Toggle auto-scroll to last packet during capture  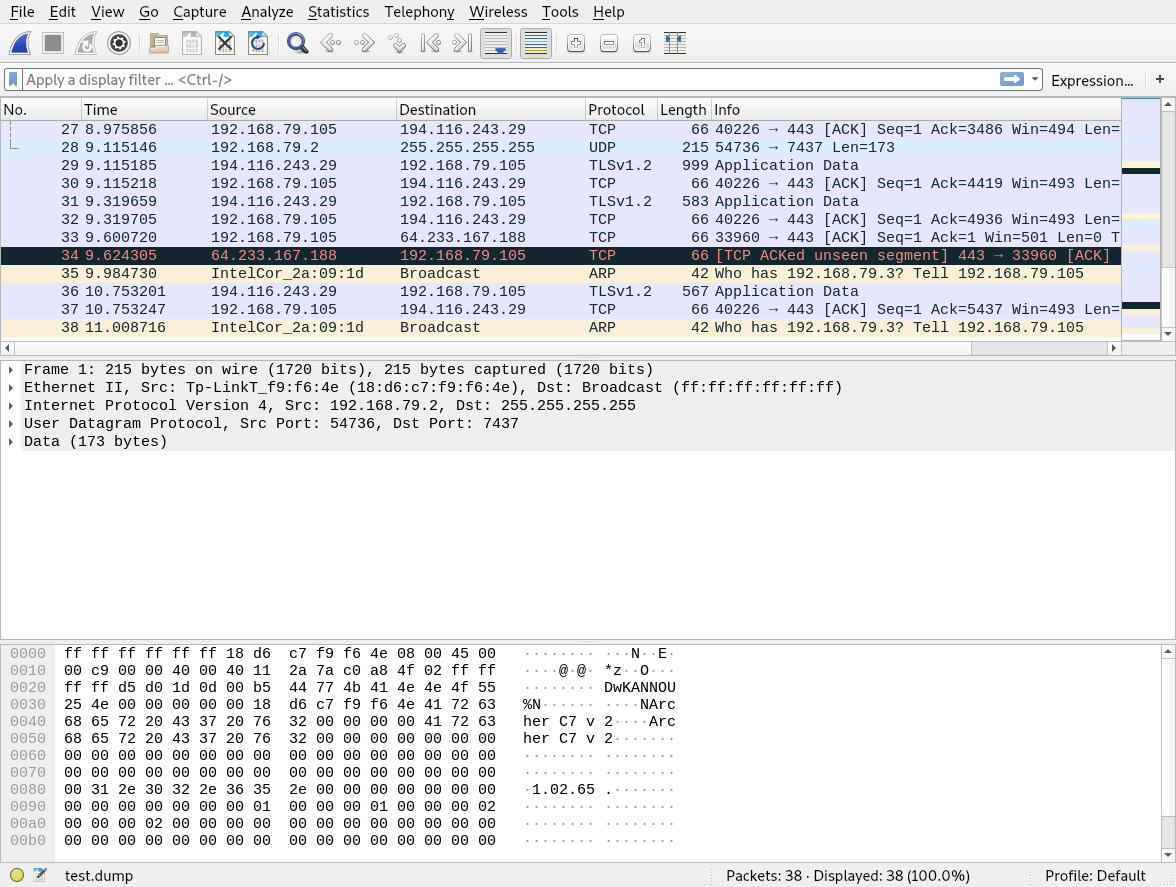tap(496, 43)
